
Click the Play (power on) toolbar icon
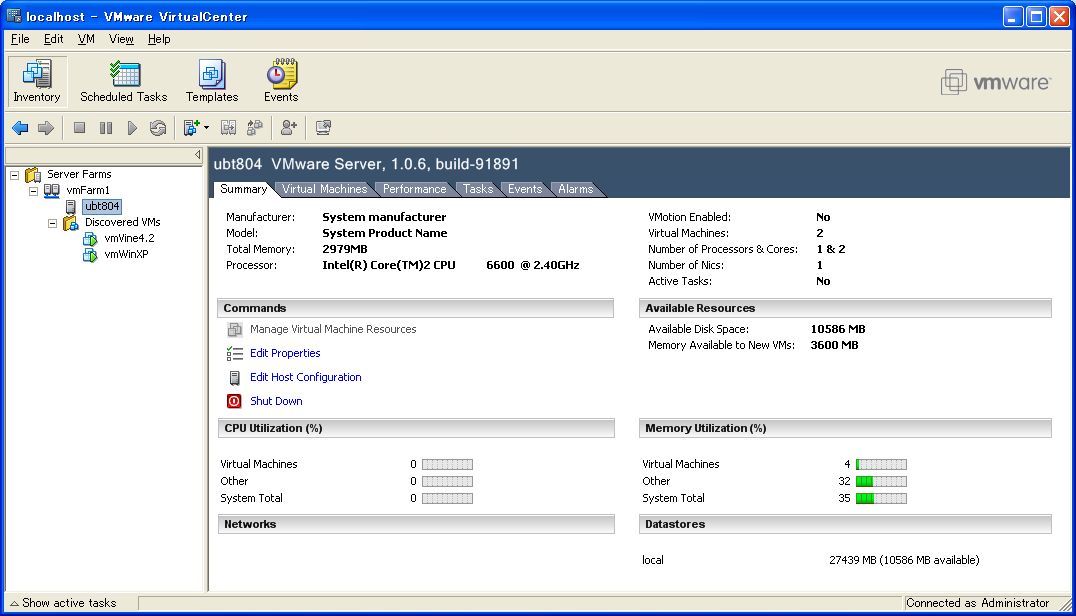pyautogui.click(x=132, y=128)
